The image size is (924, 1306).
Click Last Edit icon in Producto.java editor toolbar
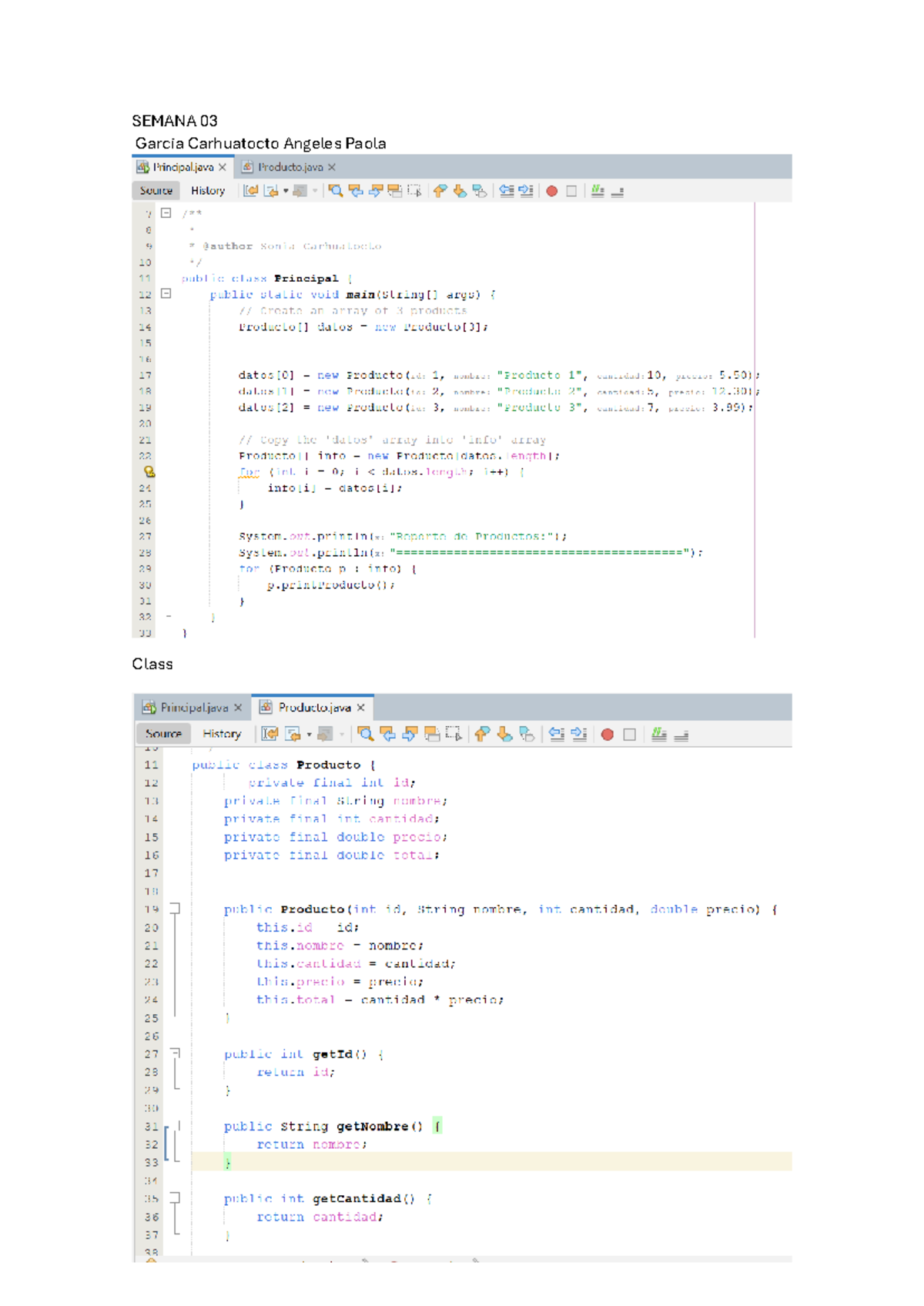point(269,735)
